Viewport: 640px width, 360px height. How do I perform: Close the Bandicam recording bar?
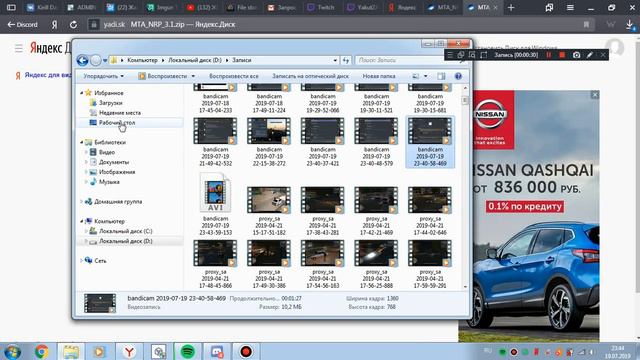click(603, 55)
